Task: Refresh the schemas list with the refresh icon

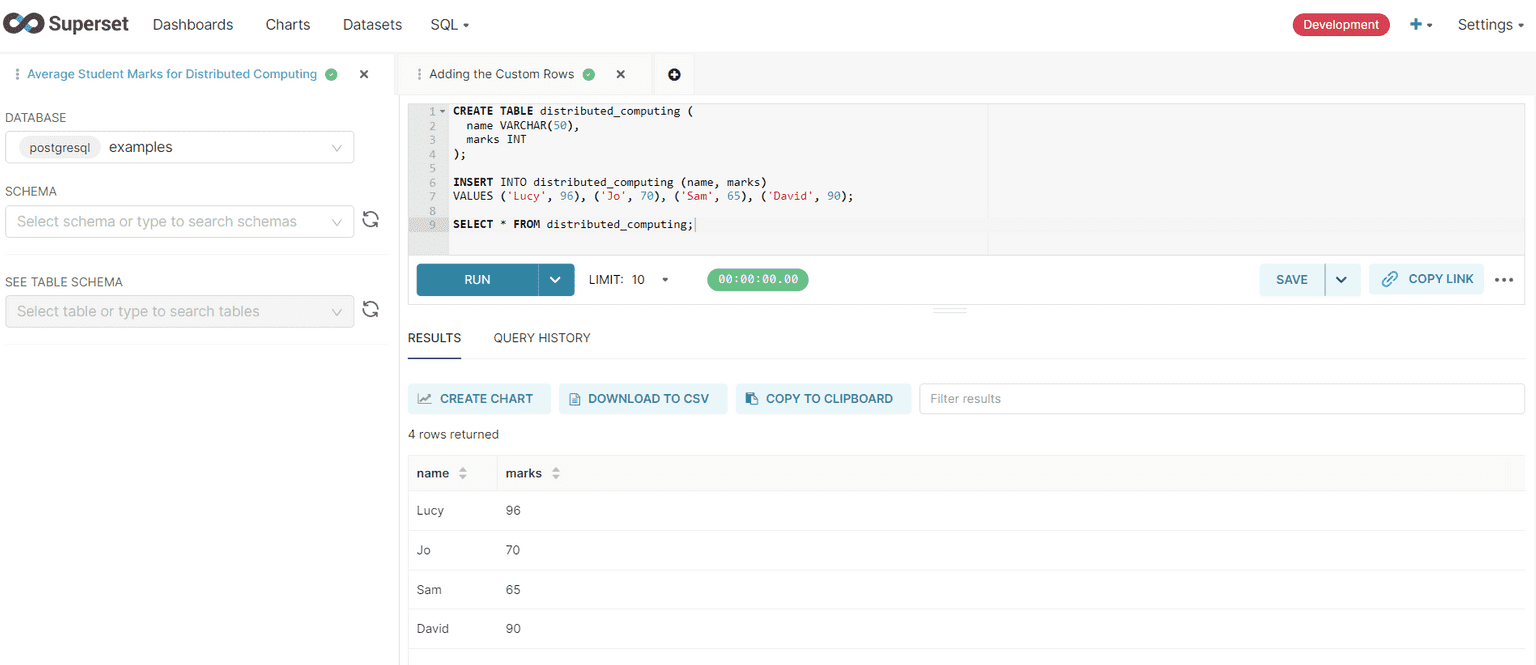Action: coord(370,219)
